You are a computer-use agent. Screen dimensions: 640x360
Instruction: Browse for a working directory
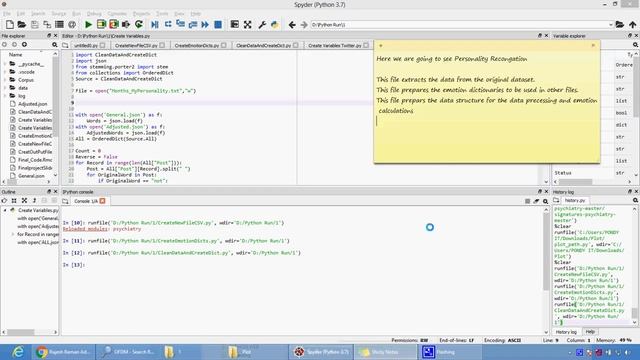click(x=620, y=24)
